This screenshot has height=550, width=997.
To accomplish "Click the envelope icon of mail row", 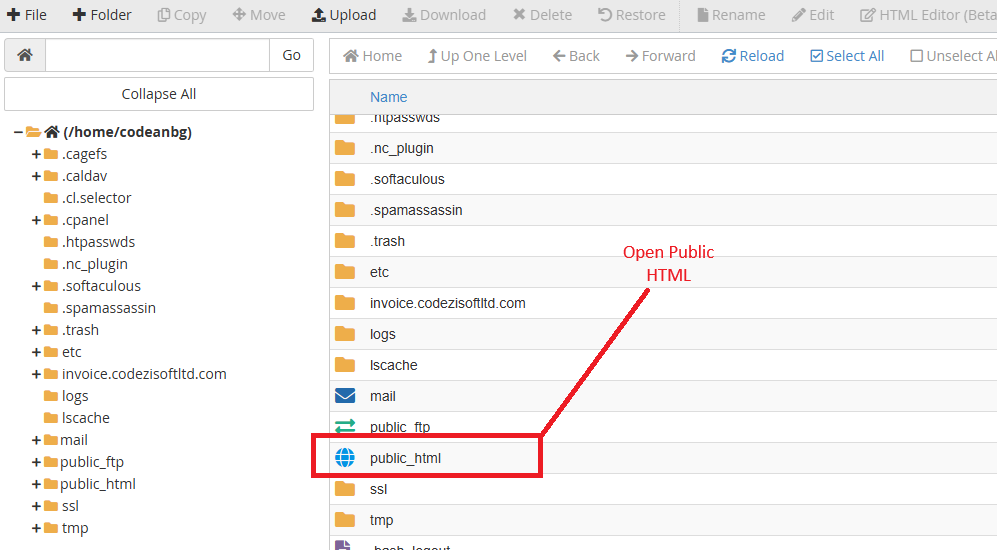I will [345, 396].
